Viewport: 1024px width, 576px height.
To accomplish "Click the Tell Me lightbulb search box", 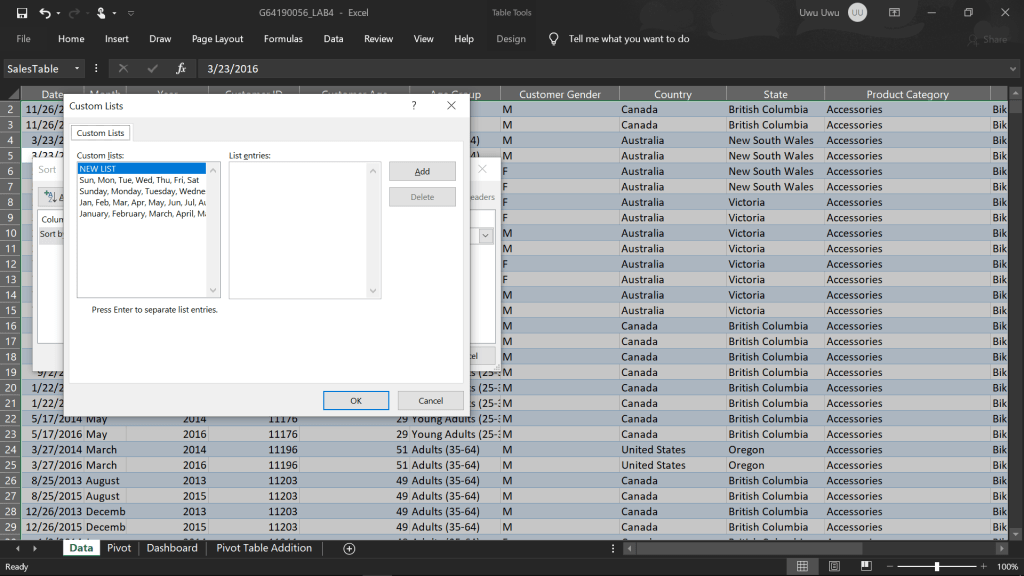I will coord(628,39).
